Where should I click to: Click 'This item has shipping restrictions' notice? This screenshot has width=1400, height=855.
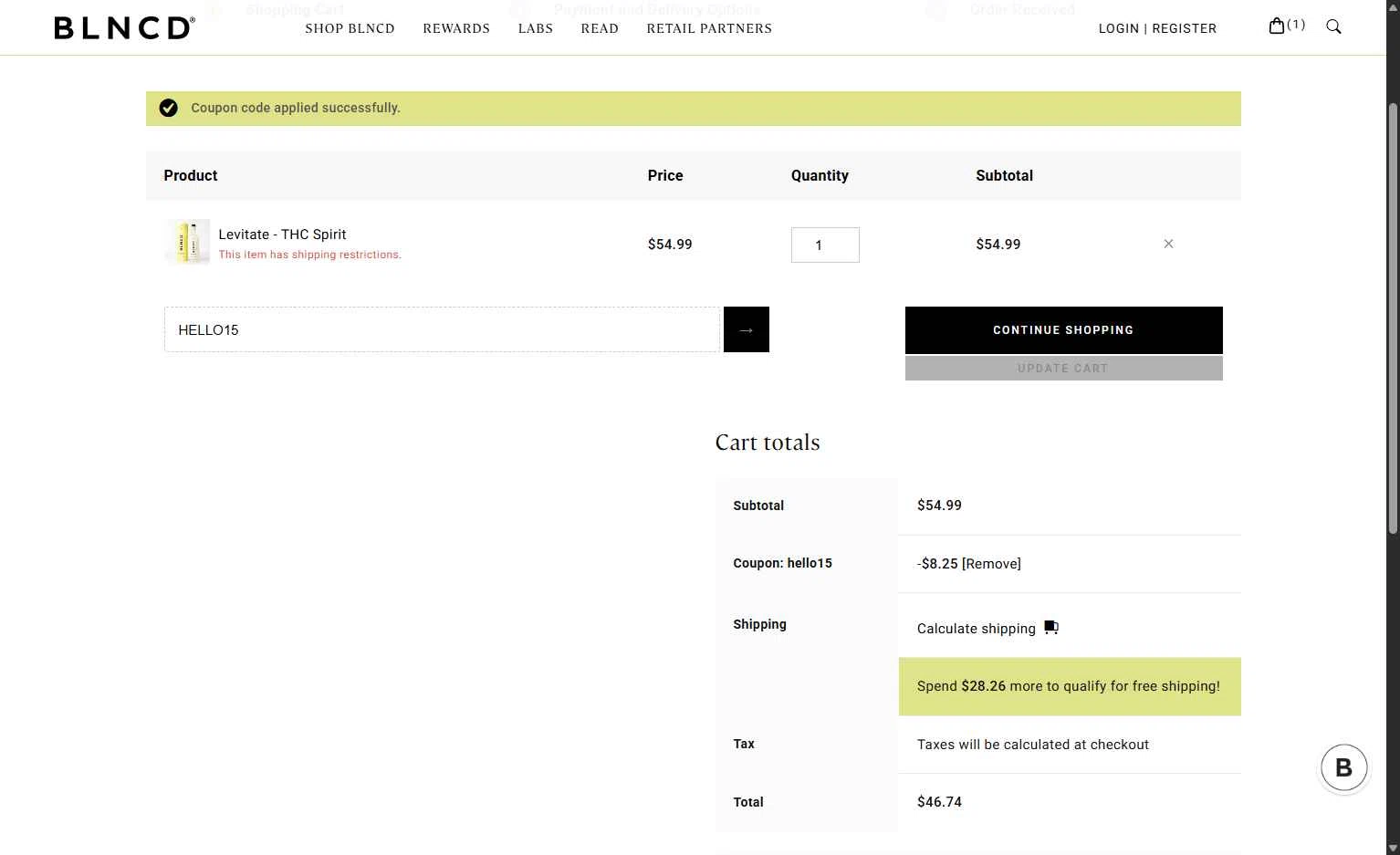309,255
